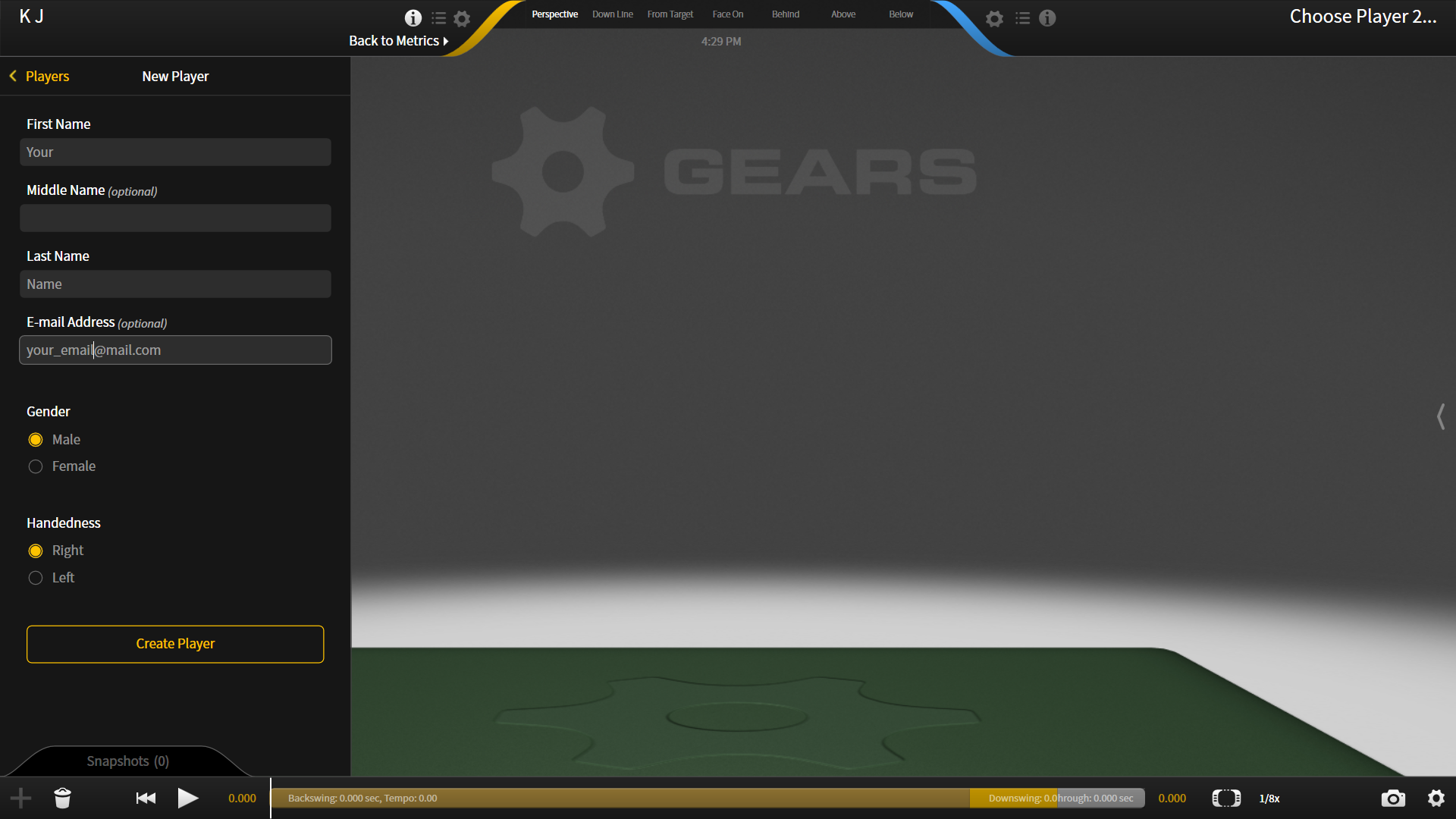
Task: Play the swing animation
Action: 188,798
